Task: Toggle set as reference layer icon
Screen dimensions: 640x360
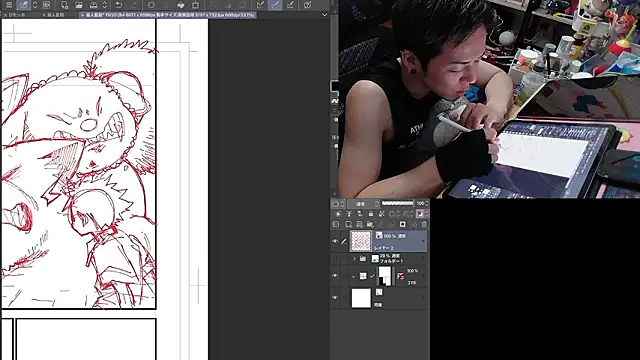Action: pos(349,214)
